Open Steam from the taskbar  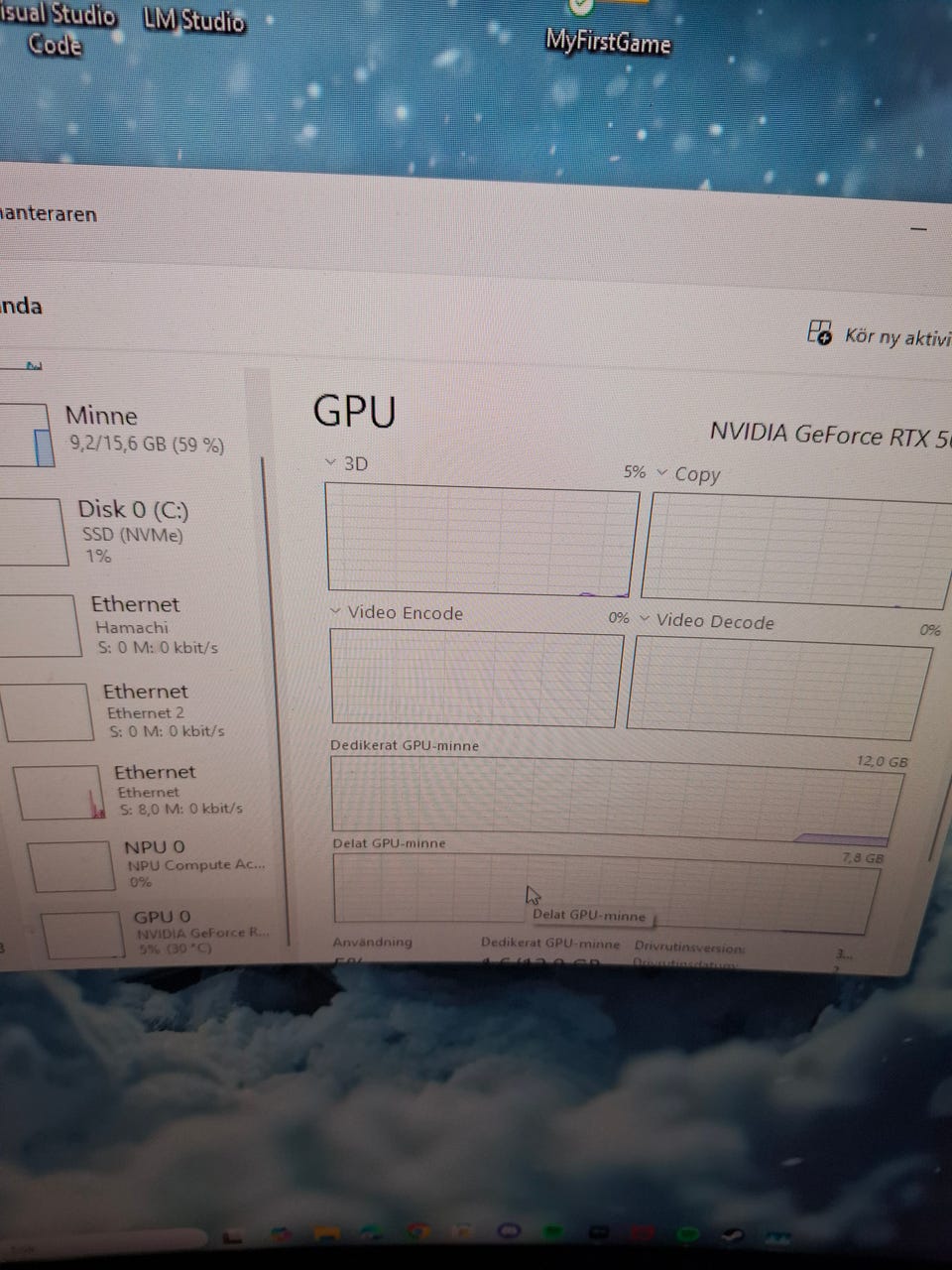(x=733, y=1235)
